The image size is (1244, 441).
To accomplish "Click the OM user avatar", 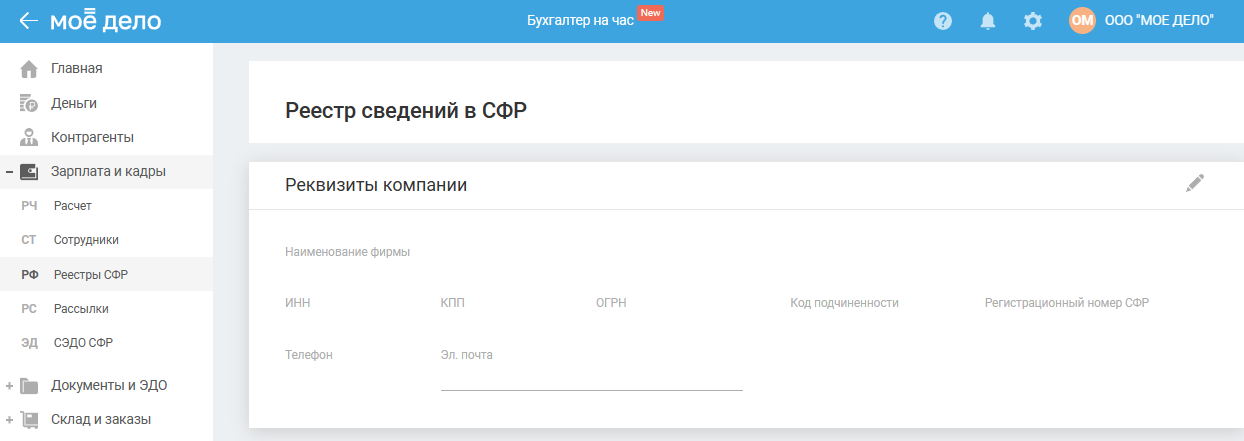I will [x=1082, y=21].
